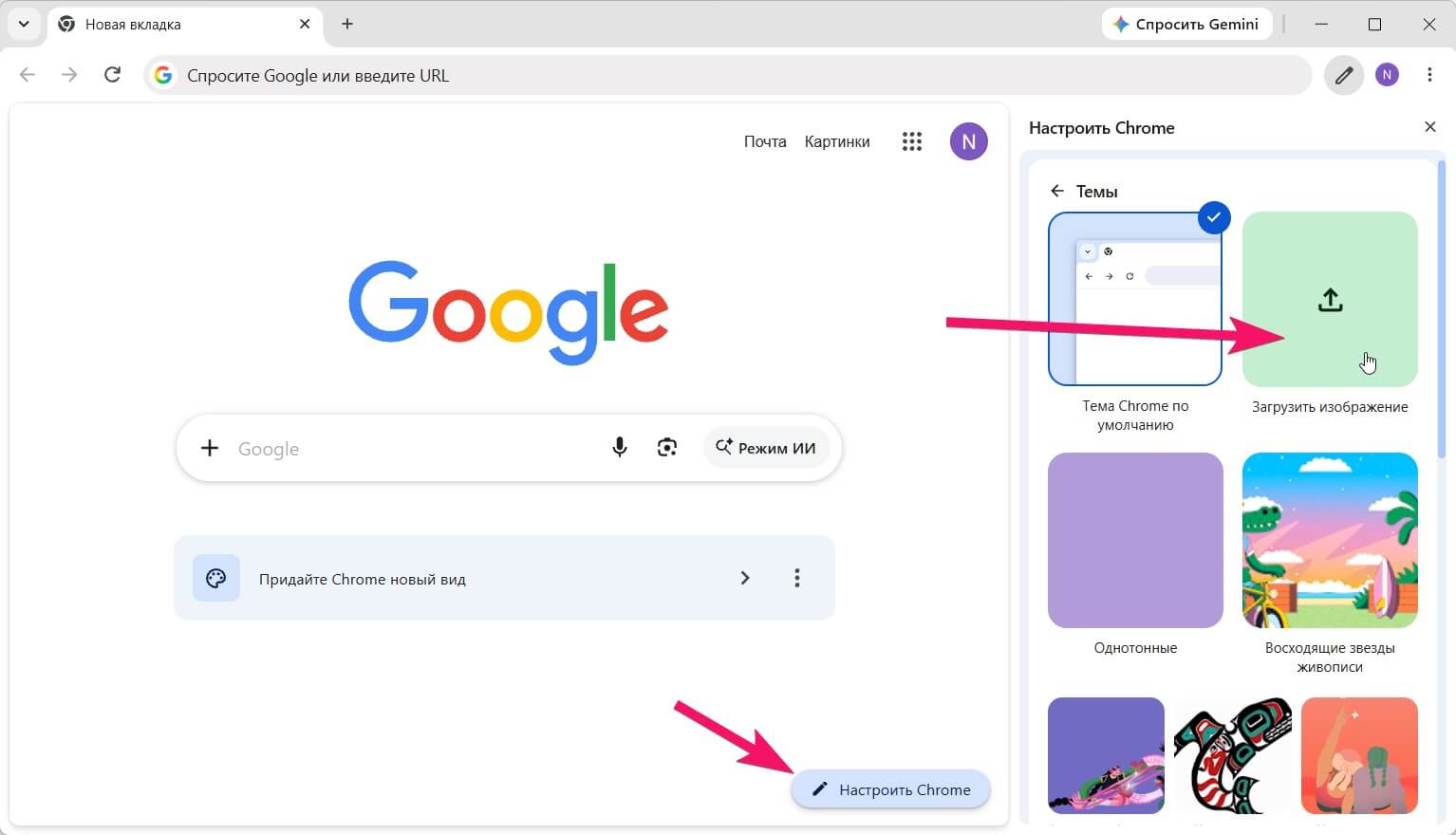Toggle the pencil customize side panel button
The height and width of the screenshot is (835, 1456).
tap(1344, 75)
